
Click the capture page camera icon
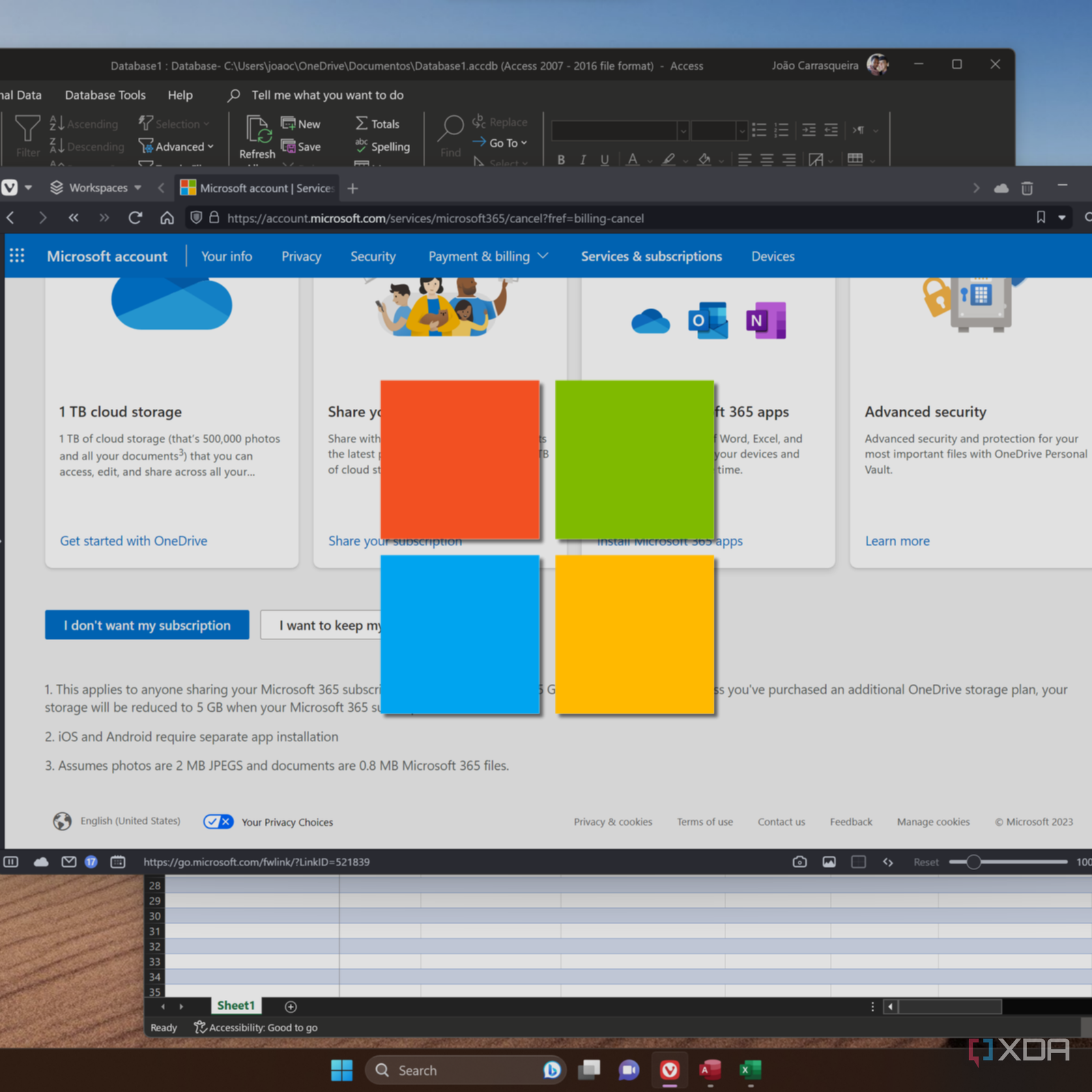pyautogui.click(x=799, y=862)
